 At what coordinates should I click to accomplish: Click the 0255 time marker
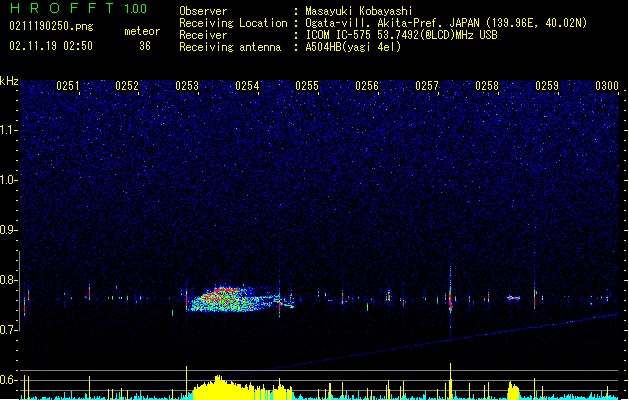coord(307,85)
